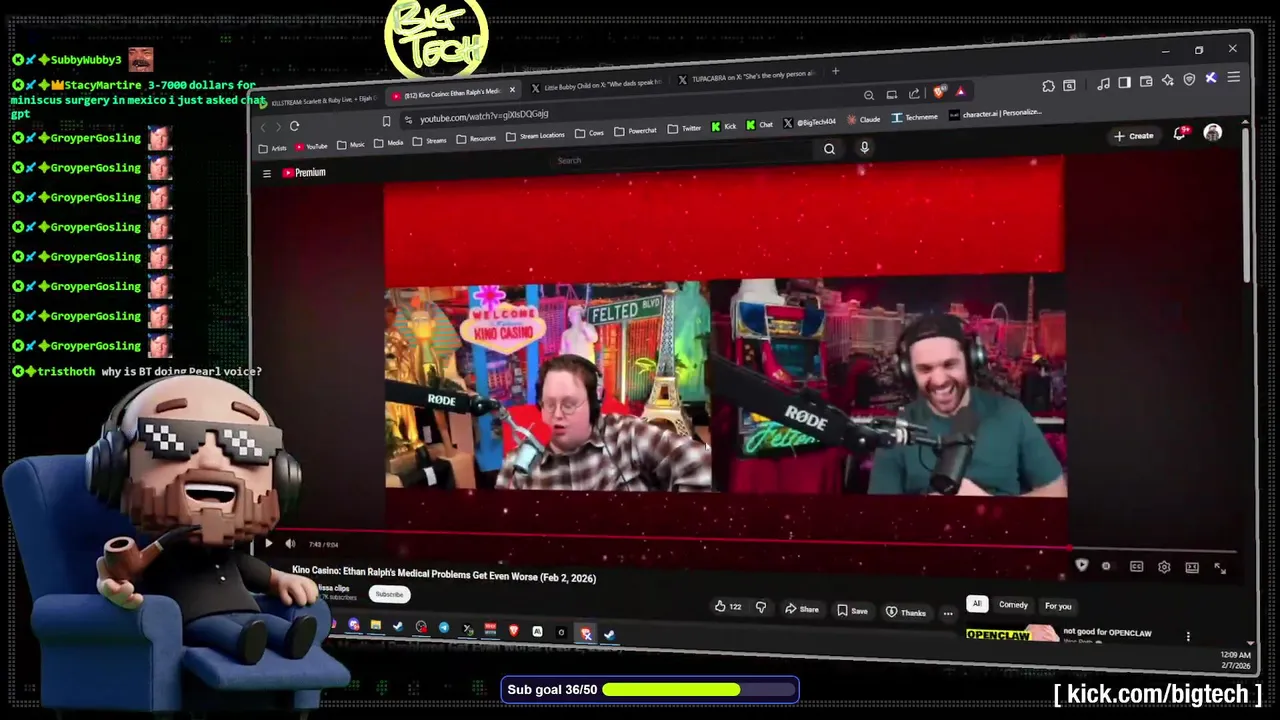Open a new browser tab with plus button
The width and height of the screenshot is (1280, 720).
click(835, 71)
